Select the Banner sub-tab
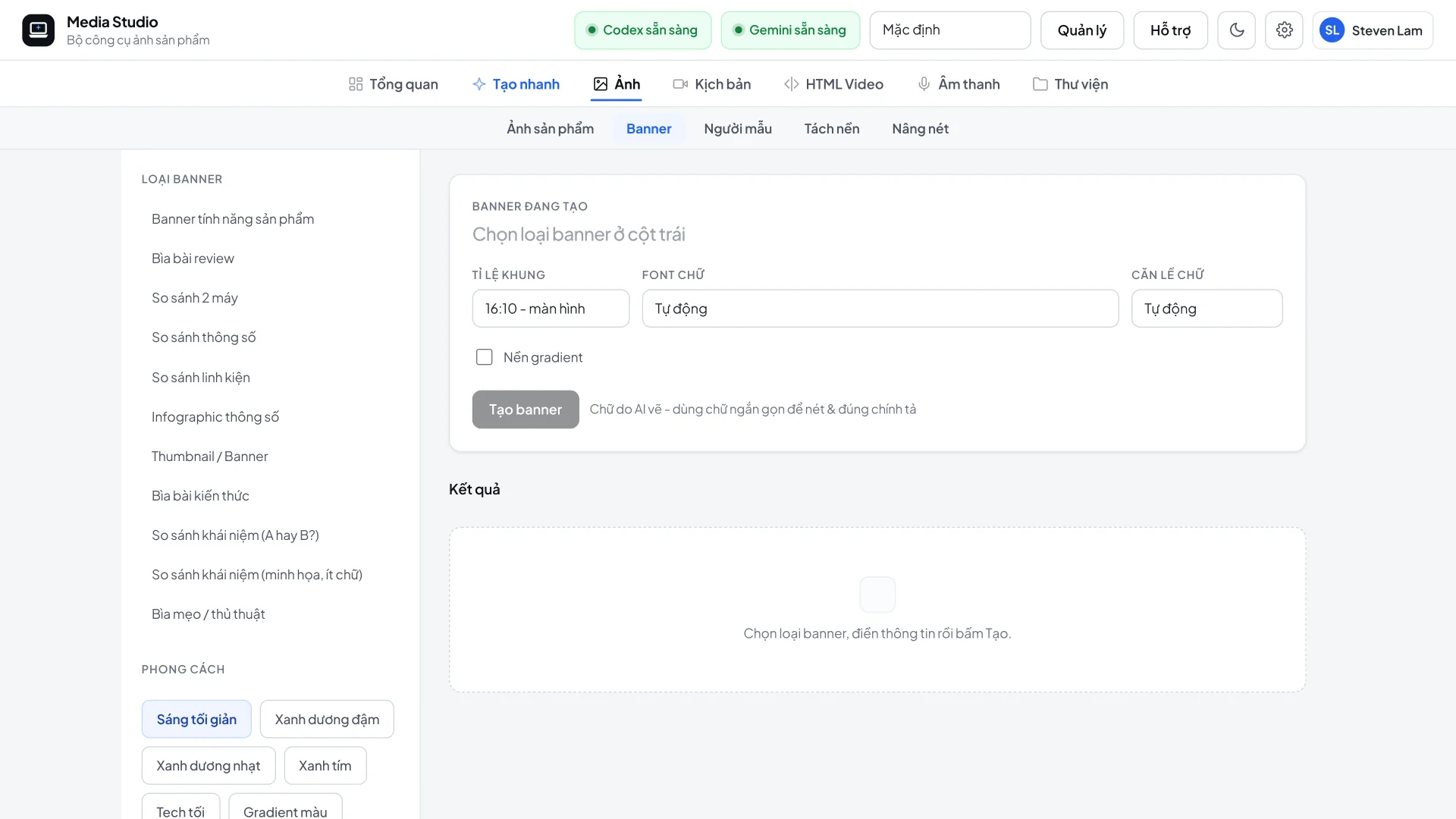The width and height of the screenshot is (1456, 819). click(x=649, y=129)
